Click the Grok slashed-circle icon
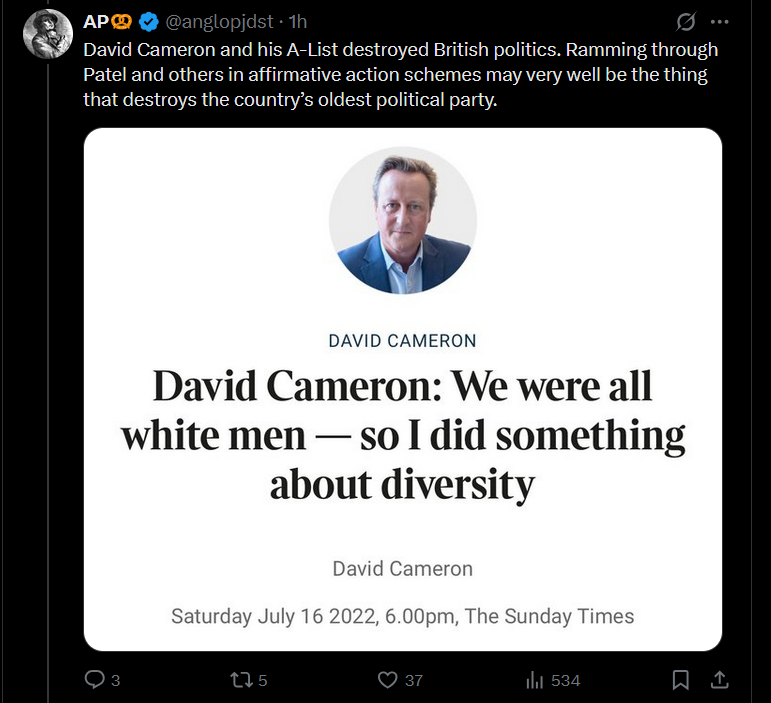 (686, 21)
